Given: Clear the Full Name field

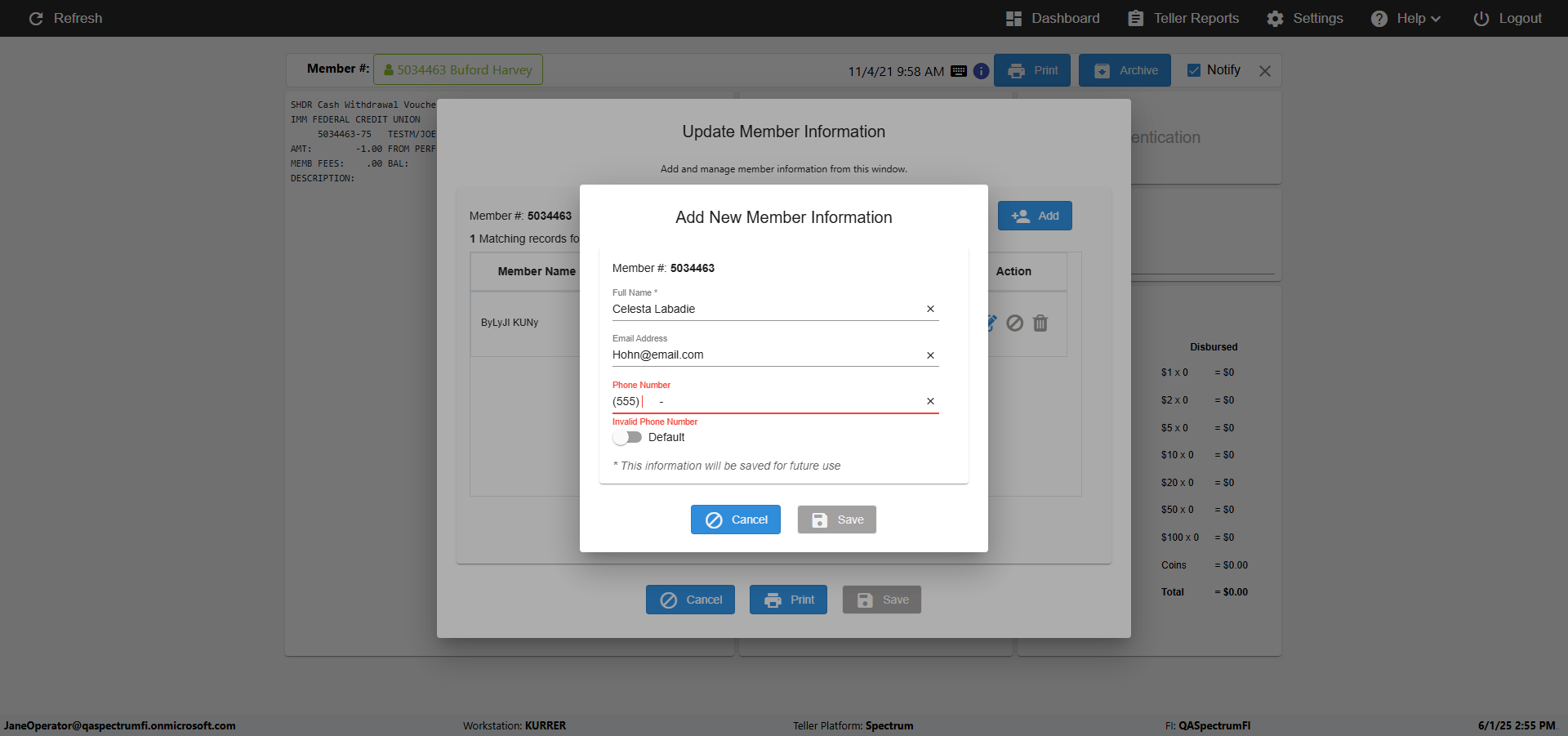Looking at the screenshot, I should (x=930, y=309).
